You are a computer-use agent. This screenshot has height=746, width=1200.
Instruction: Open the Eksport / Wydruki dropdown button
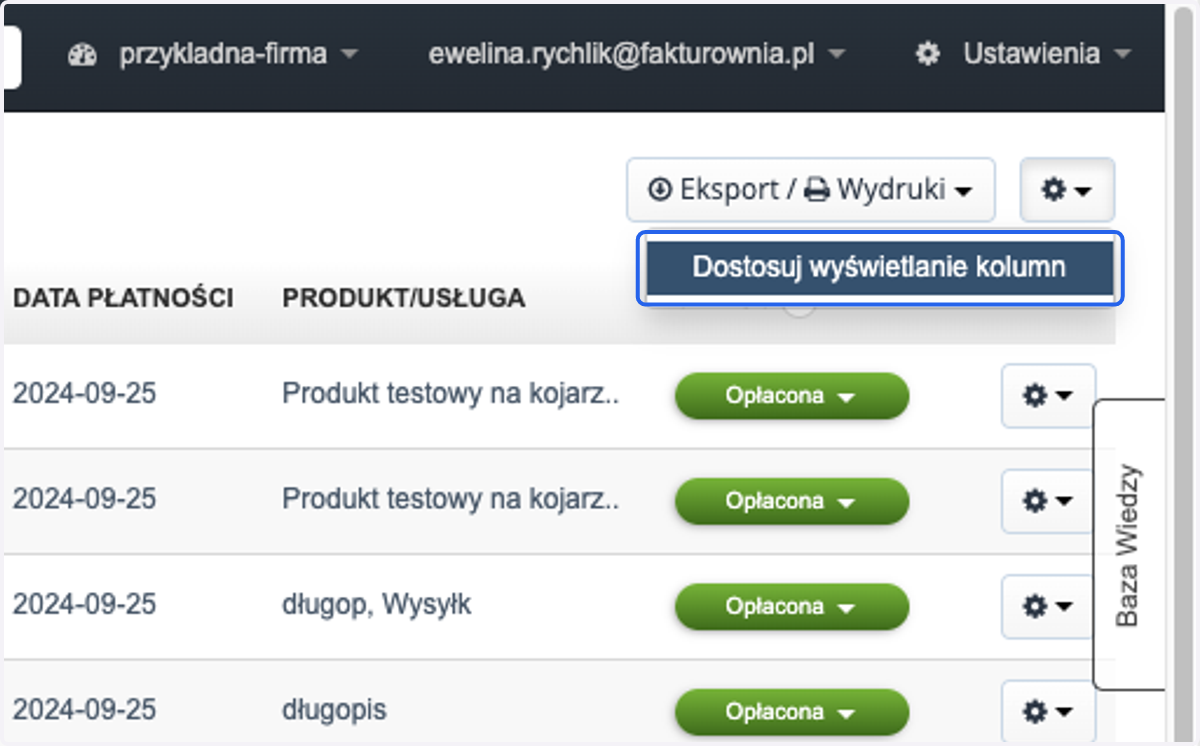(811, 189)
